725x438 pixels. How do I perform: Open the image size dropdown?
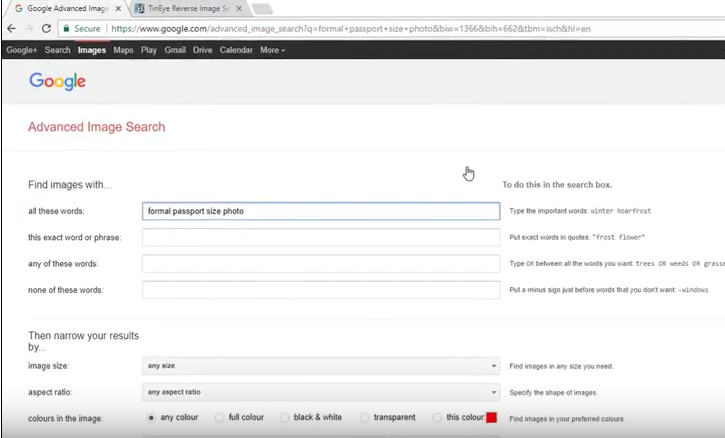[321, 366]
